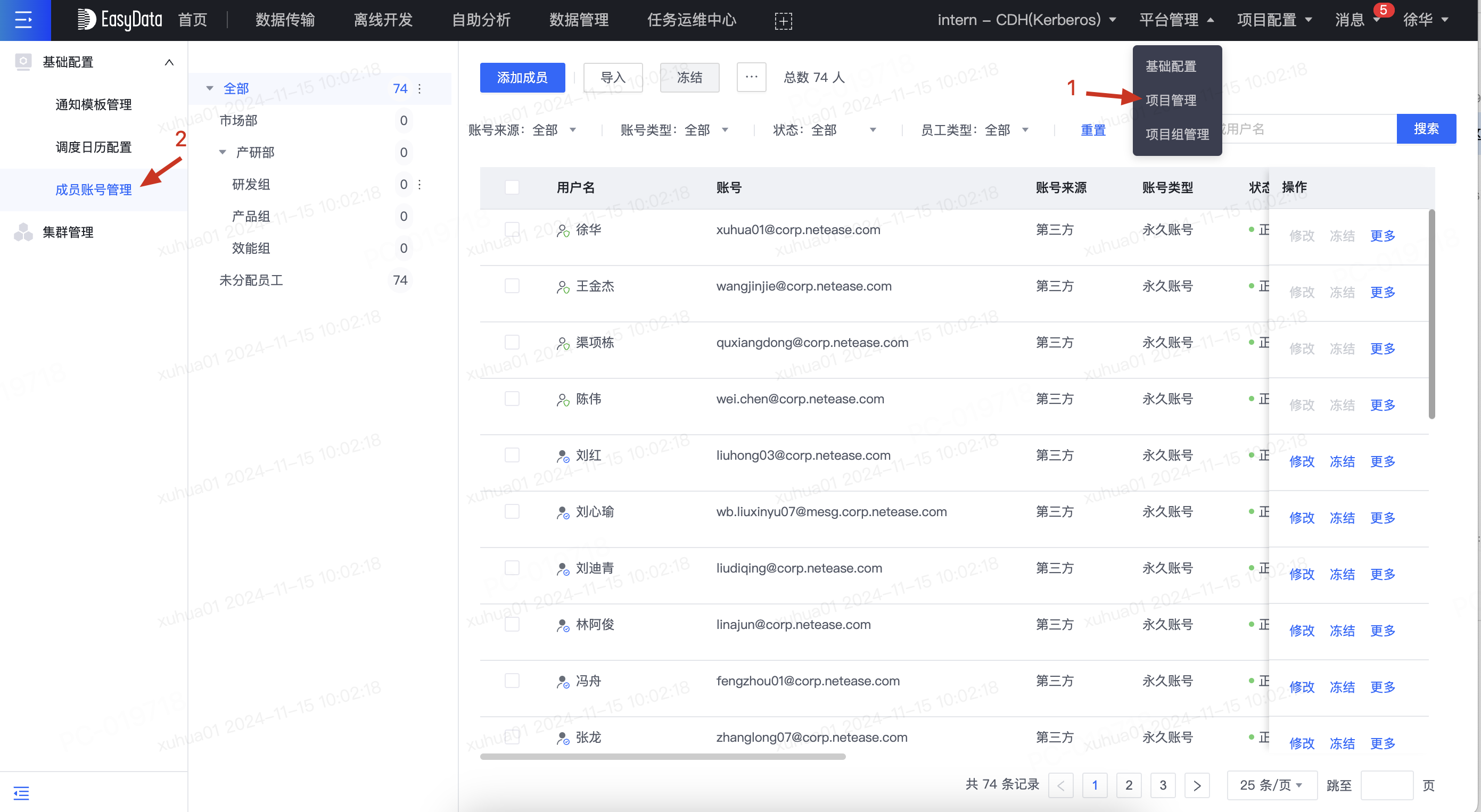Screen dimensions: 1481x812
Task: Open the intern – CDH(Kerberos) cluster dropdown
Action: (1027, 20)
